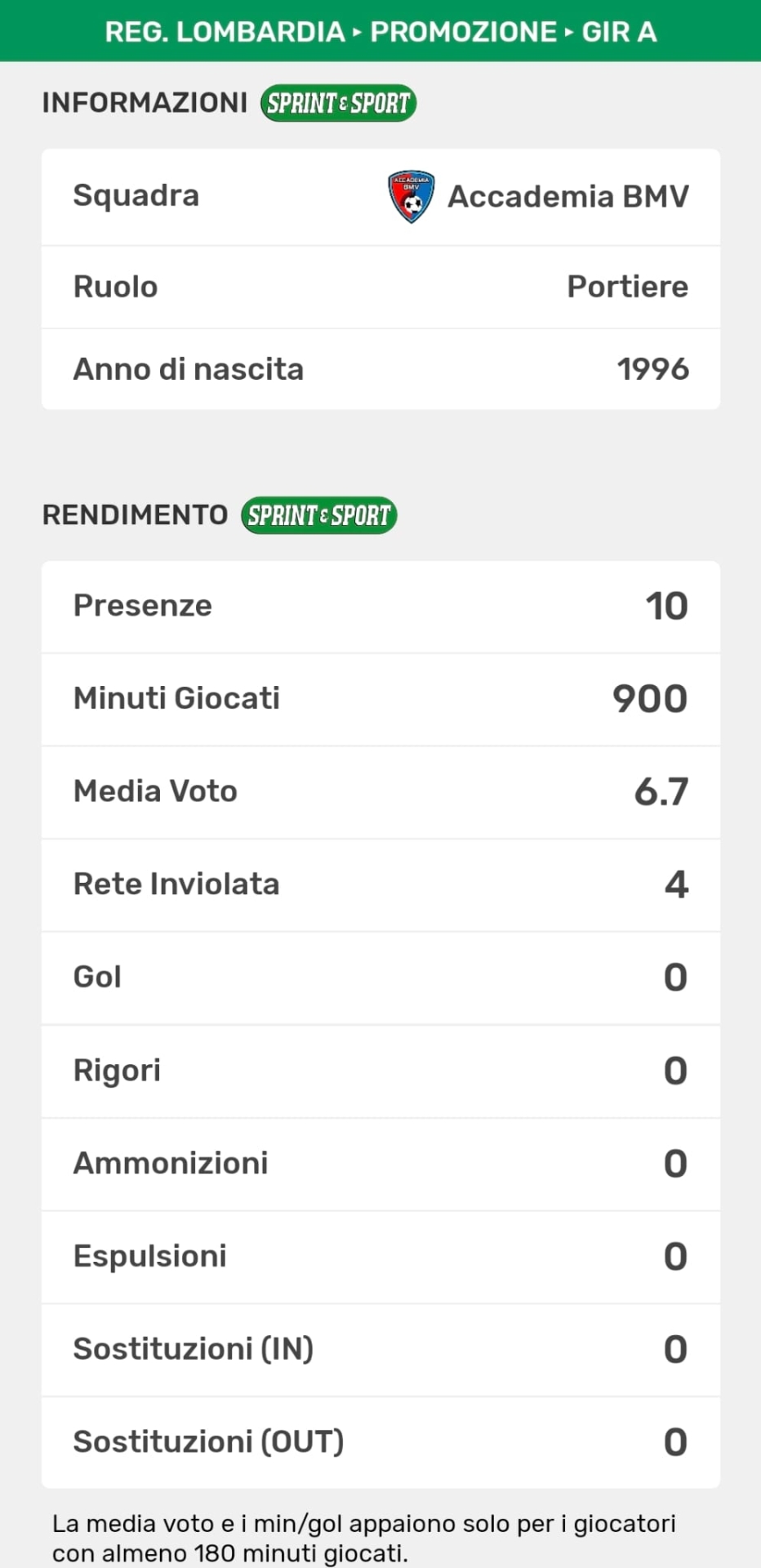Select the Sostituzioni (OUT) label

[x=208, y=1443]
